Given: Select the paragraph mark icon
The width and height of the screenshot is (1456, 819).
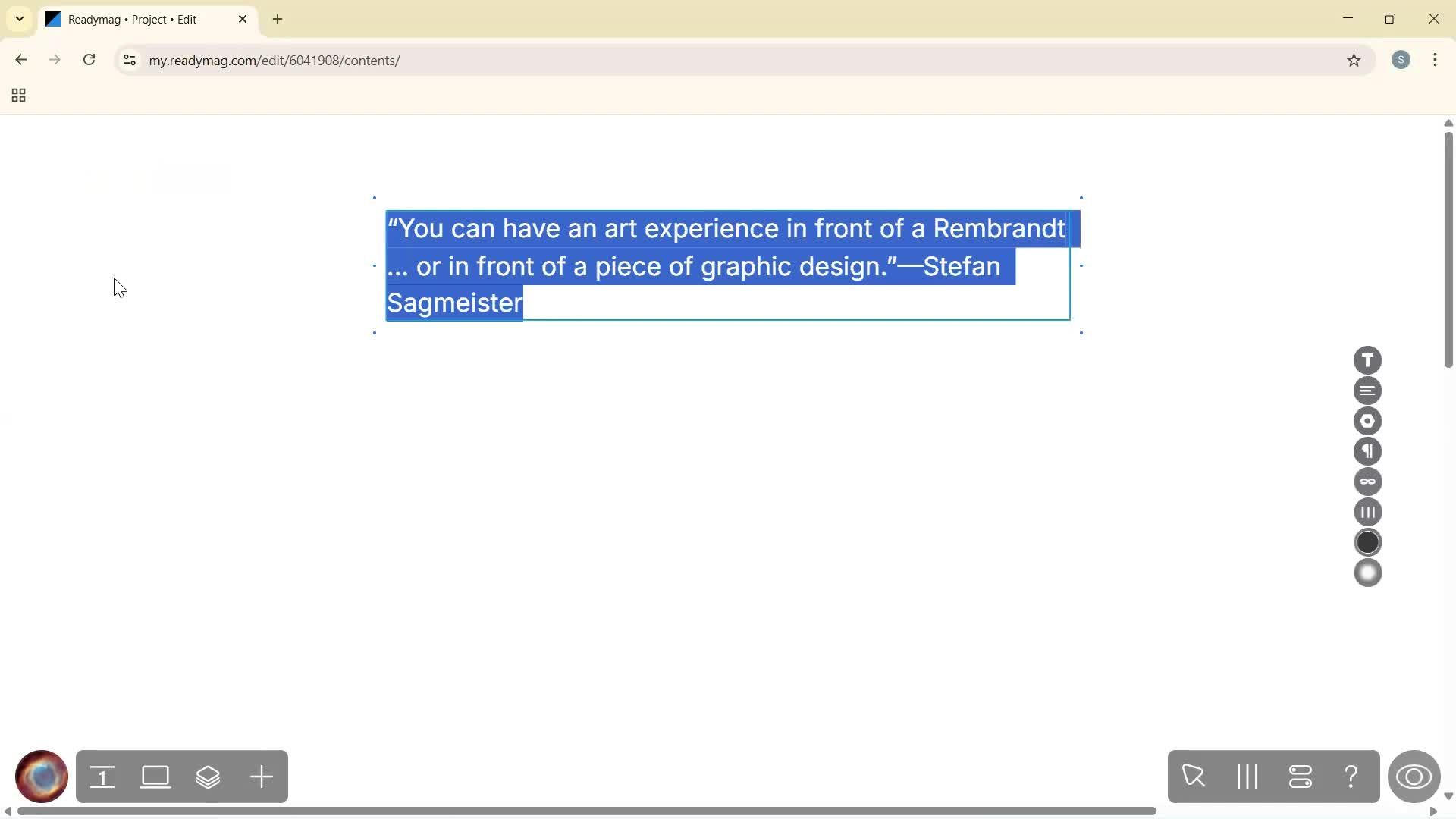Looking at the screenshot, I should [1368, 450].
